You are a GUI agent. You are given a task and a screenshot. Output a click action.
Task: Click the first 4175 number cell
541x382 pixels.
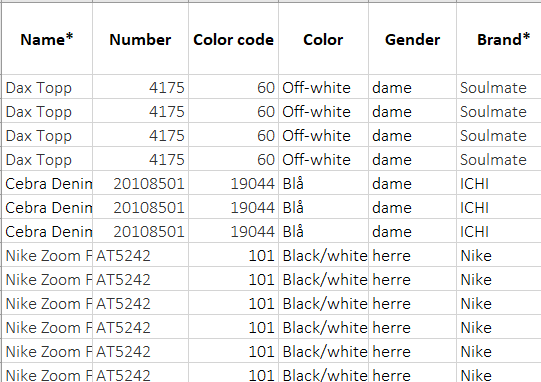[x=140, y=87]
